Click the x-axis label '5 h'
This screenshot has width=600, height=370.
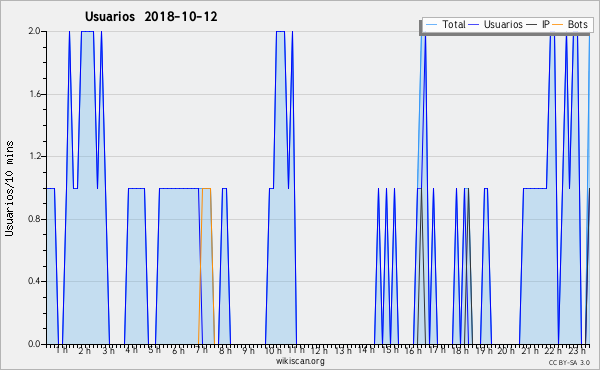pos(155,350)
